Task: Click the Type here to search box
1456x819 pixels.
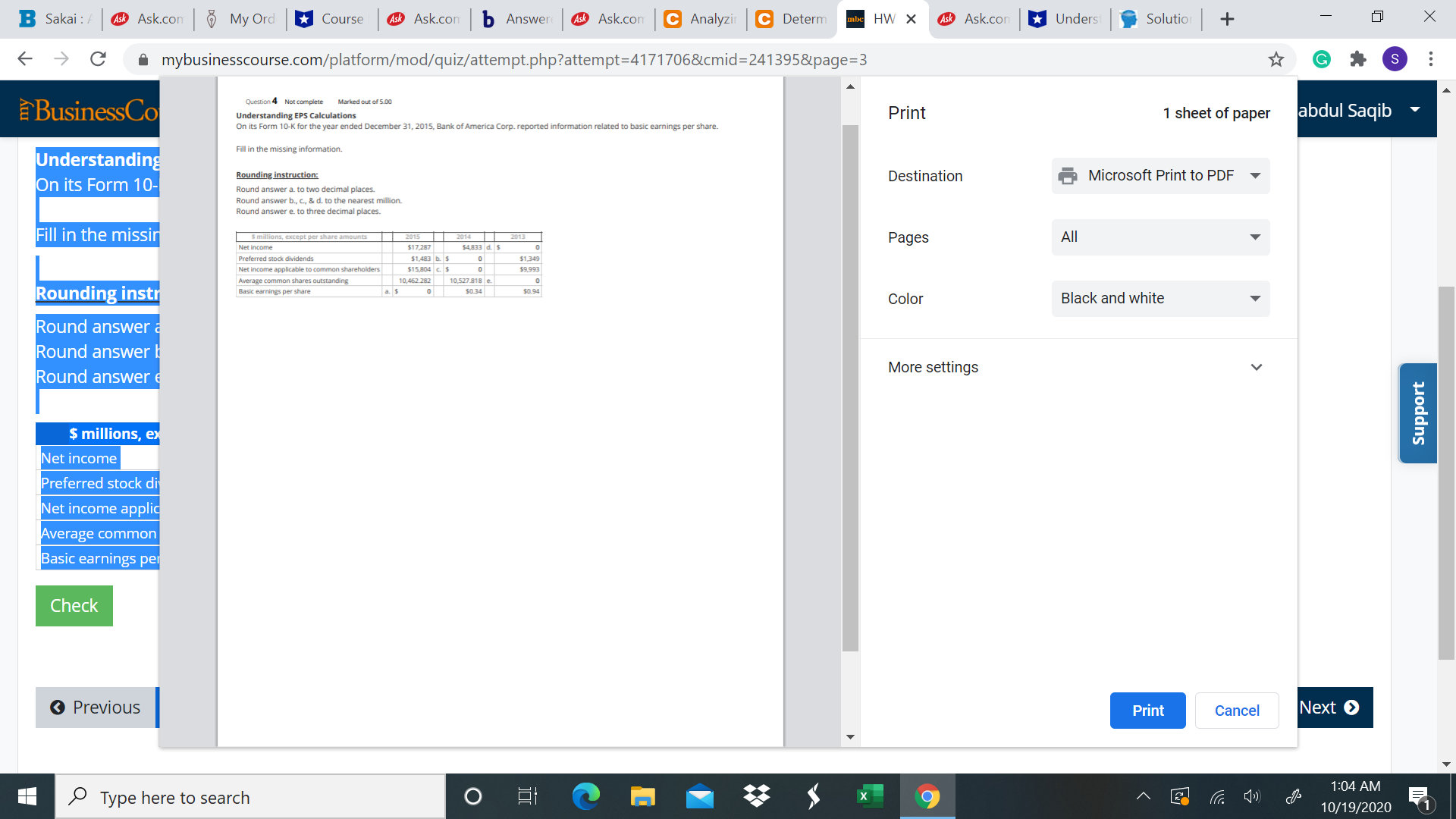Action: tap(250, 796)
